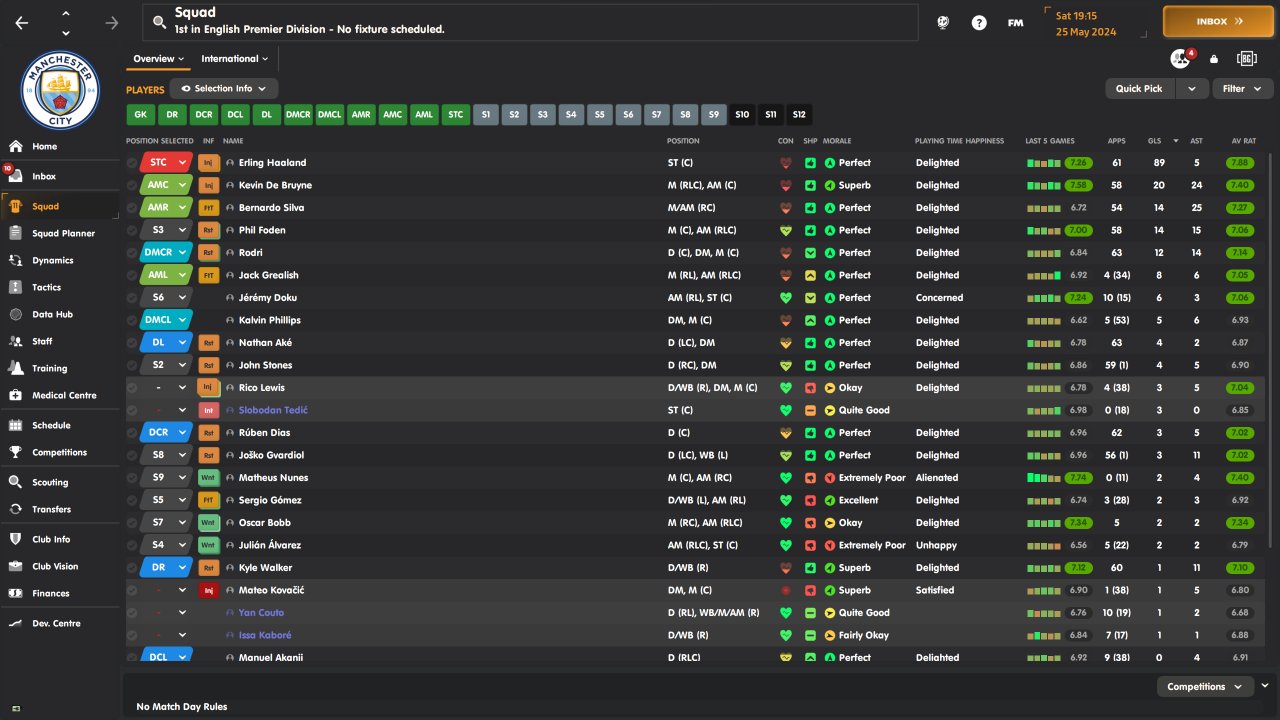
Task: Click the back arrow navigation icon
Action: coord(22,22)
